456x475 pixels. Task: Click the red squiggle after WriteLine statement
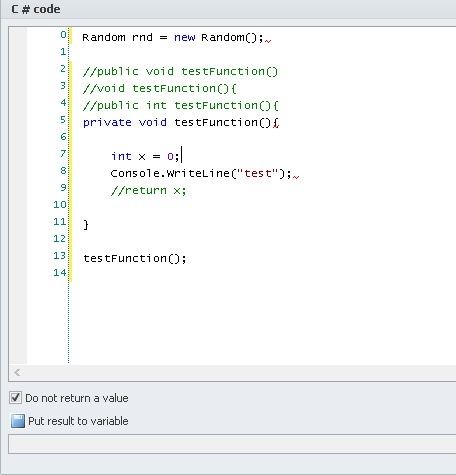coord(296,177)
